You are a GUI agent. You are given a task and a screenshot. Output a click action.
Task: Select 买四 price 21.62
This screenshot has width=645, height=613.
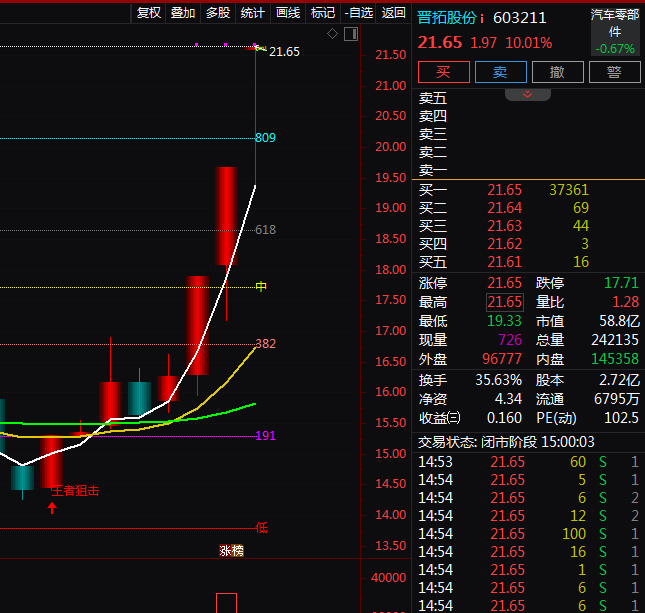pos(505,244)
